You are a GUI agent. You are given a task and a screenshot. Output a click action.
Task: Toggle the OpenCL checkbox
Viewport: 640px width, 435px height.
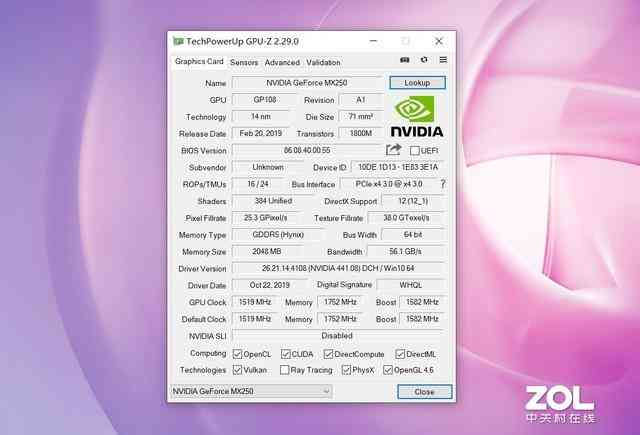click(x=237, y=354)
